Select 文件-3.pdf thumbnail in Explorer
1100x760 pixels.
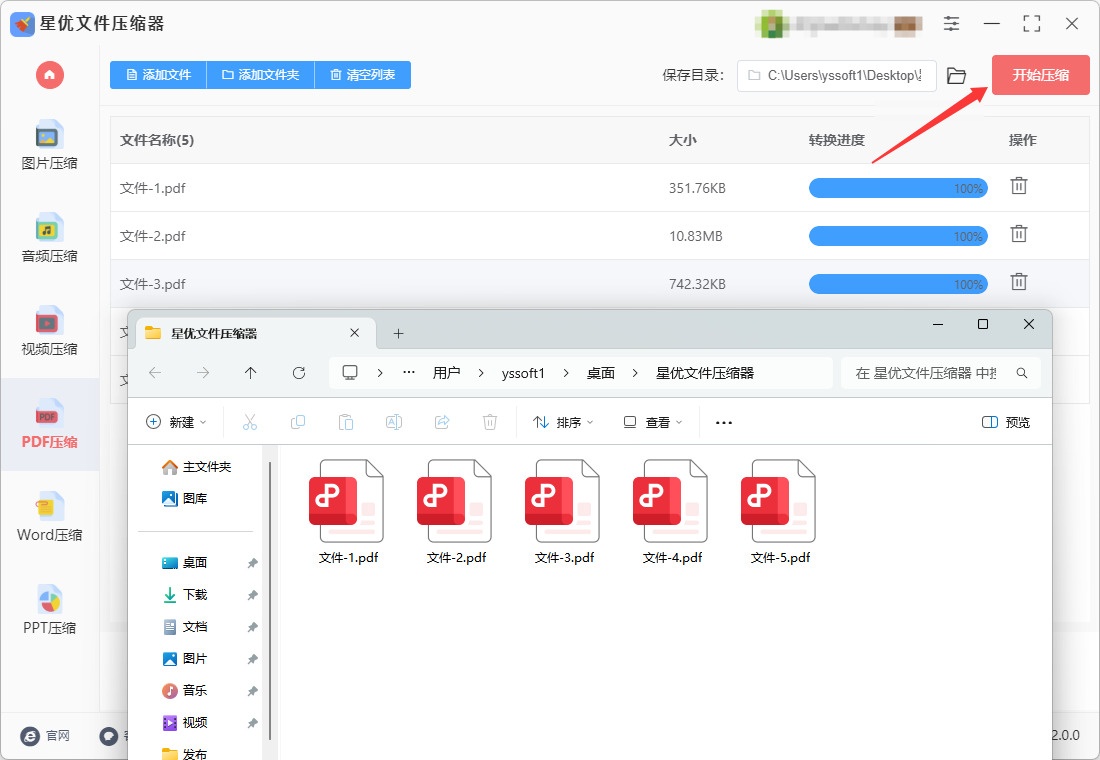click(x=565, y=501)
